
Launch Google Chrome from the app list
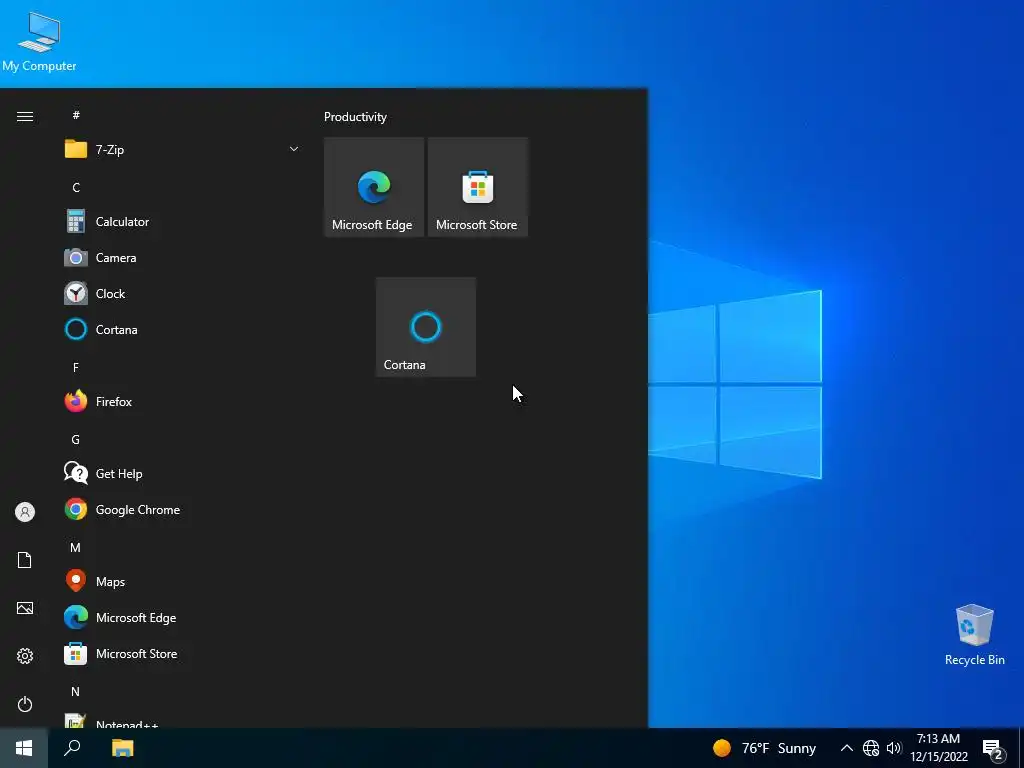click(182, 509)
